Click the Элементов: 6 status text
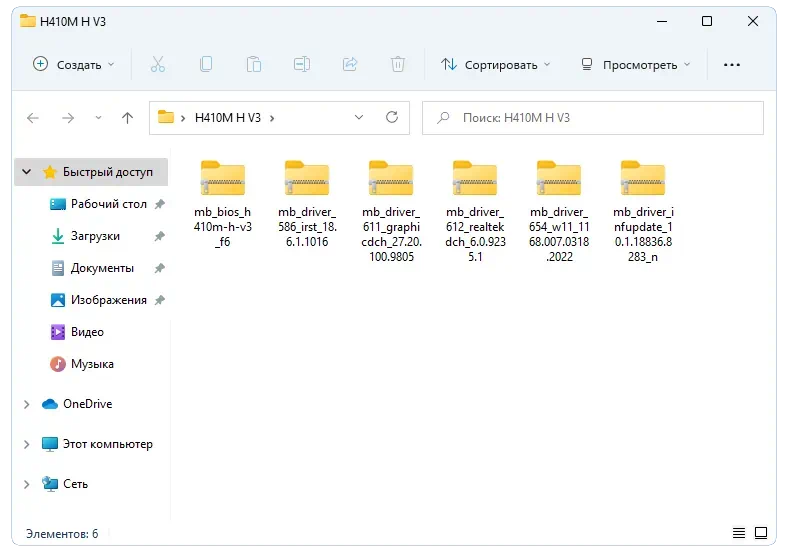787x557 pixels. coord(62,534)
